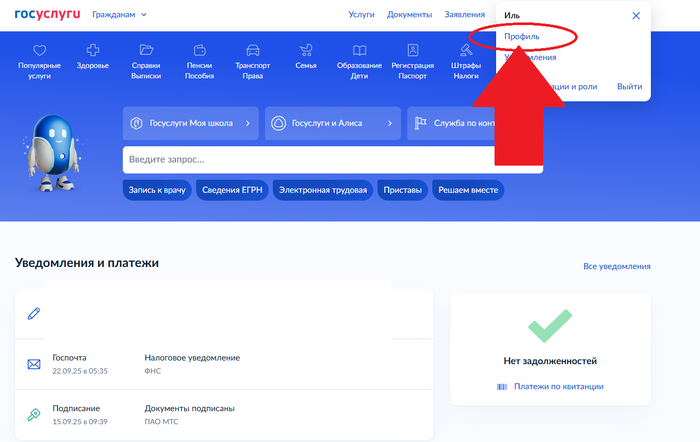Select the Транспорт Права car icon
The image size is (700, 442).
point(252,50)
